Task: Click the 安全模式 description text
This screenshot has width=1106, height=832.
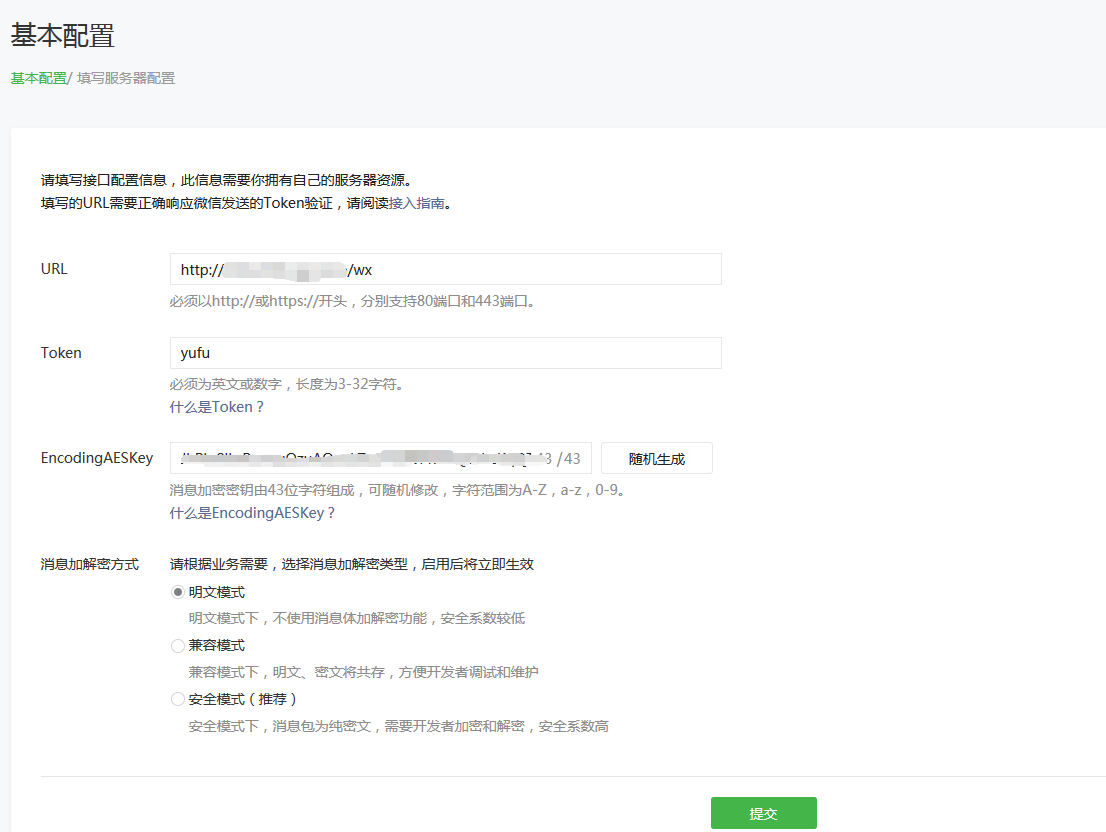Action: 399,726
